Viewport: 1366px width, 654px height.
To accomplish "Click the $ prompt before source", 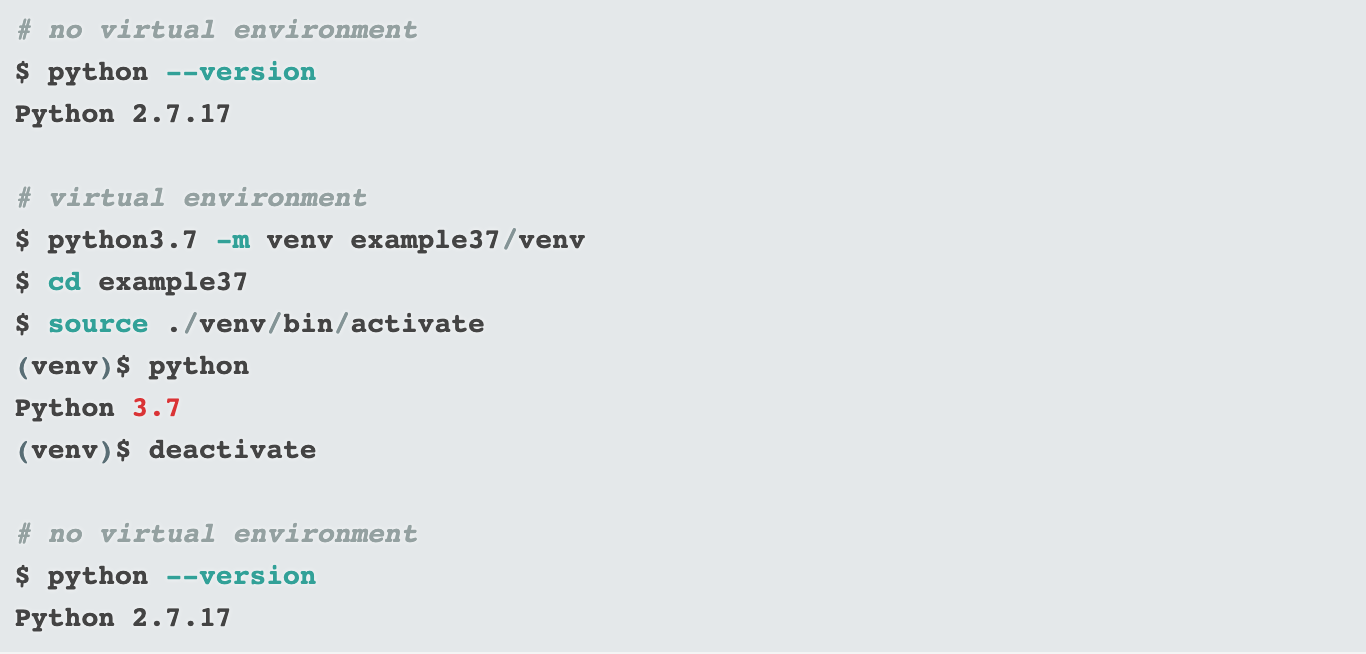I will 23,324.
